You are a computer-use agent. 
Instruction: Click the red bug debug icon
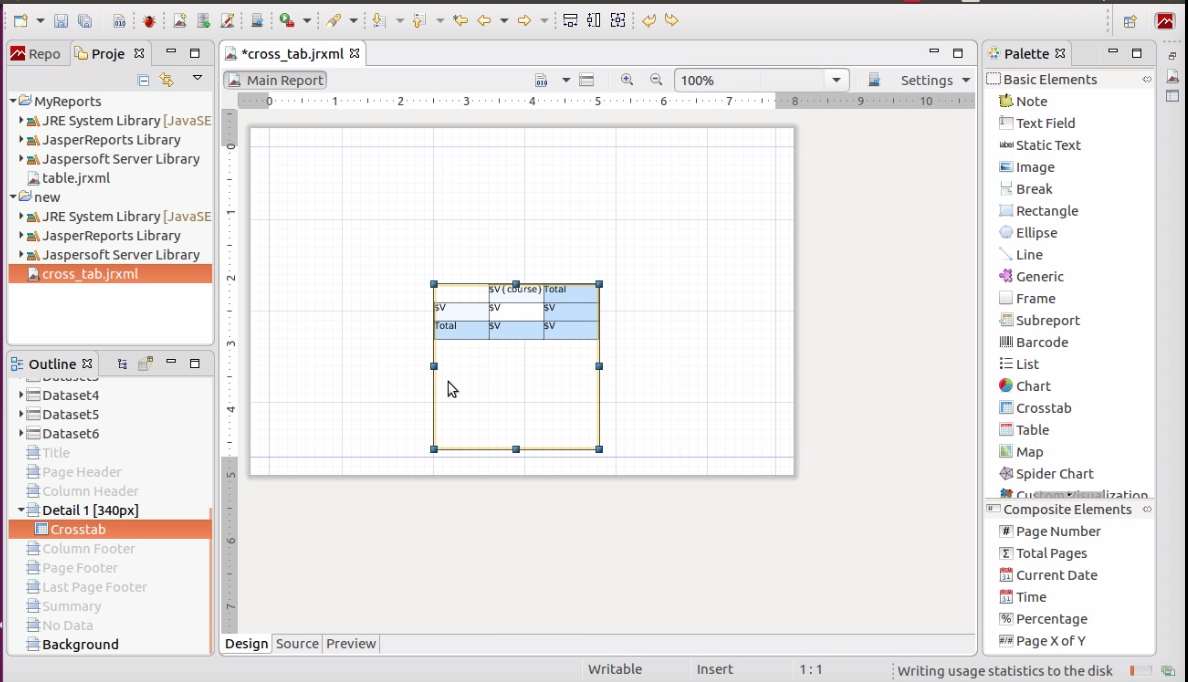coord(148,21)
